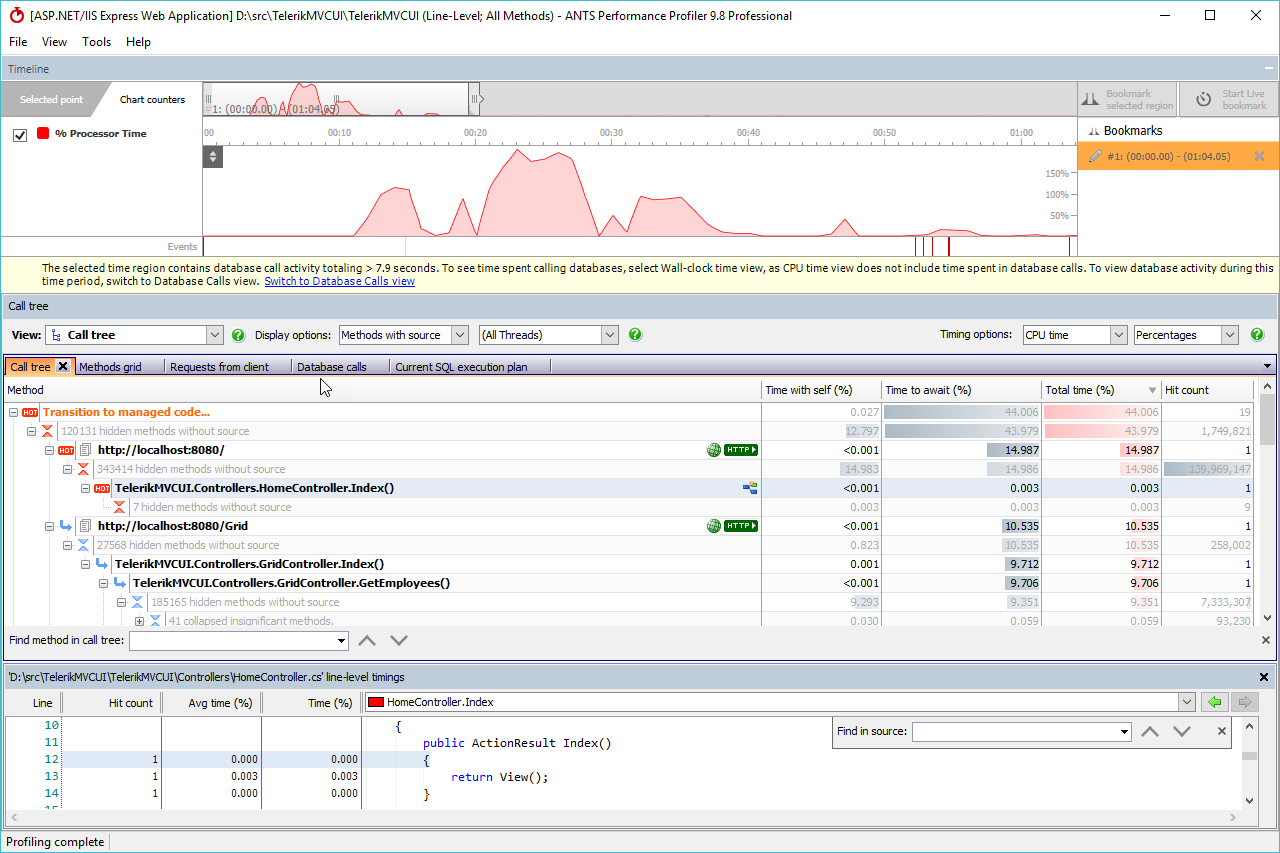Click the red % Processor Time color swatch
The image size is (1280, 853).
41,132
